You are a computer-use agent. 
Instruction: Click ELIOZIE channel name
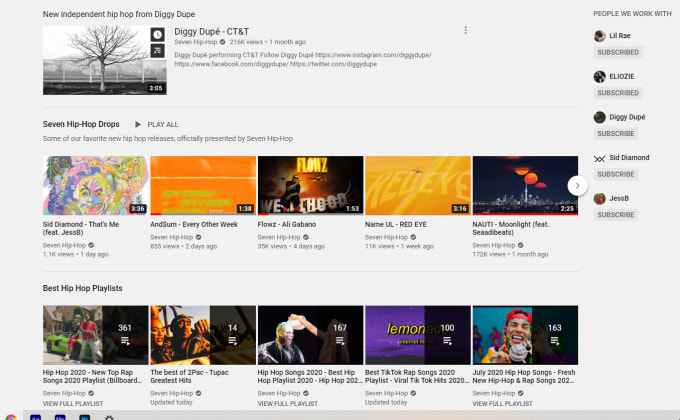click(x=621, y=76)
